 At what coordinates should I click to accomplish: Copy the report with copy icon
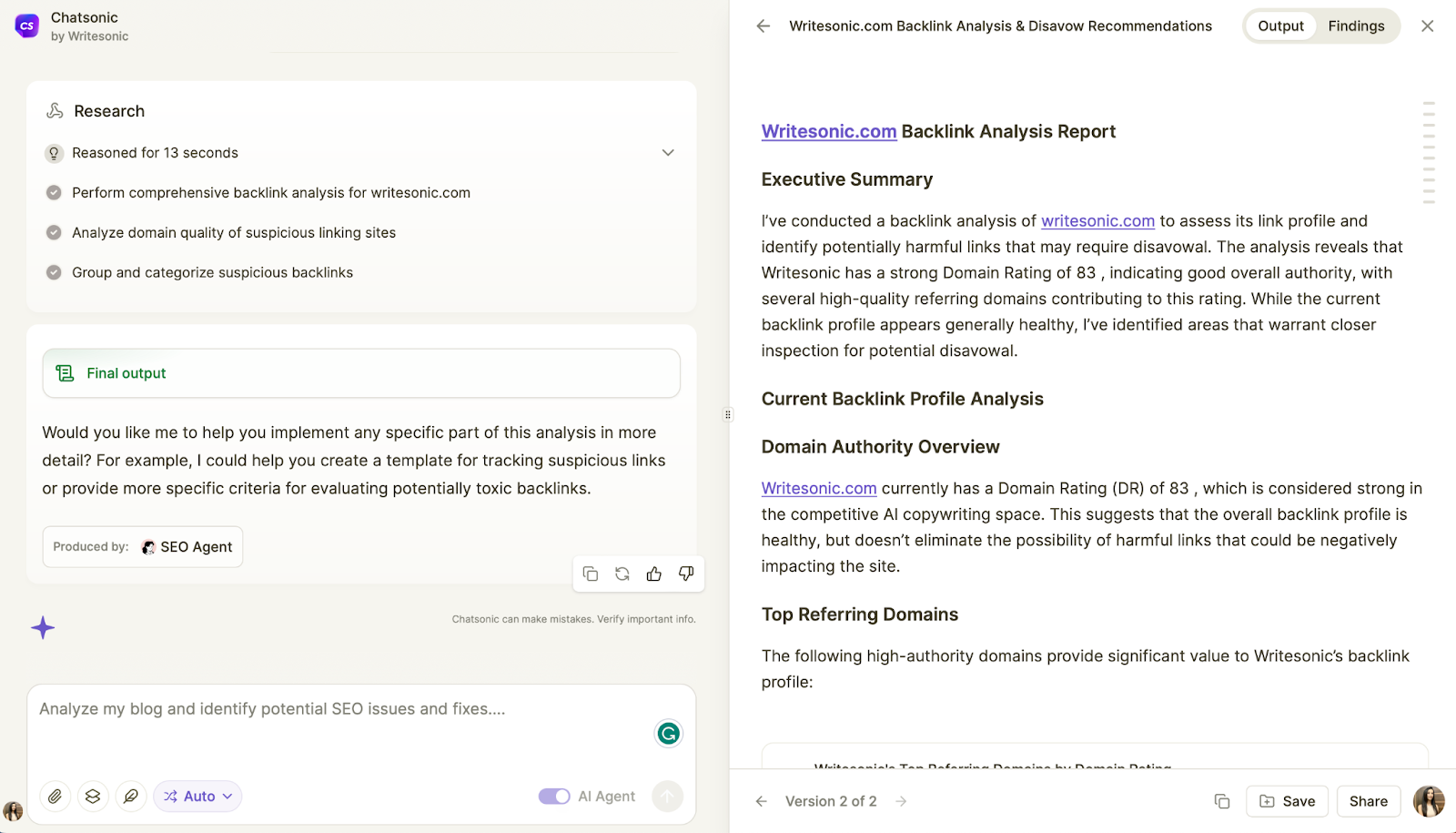pyautogui.click(x=1222, y=802)
